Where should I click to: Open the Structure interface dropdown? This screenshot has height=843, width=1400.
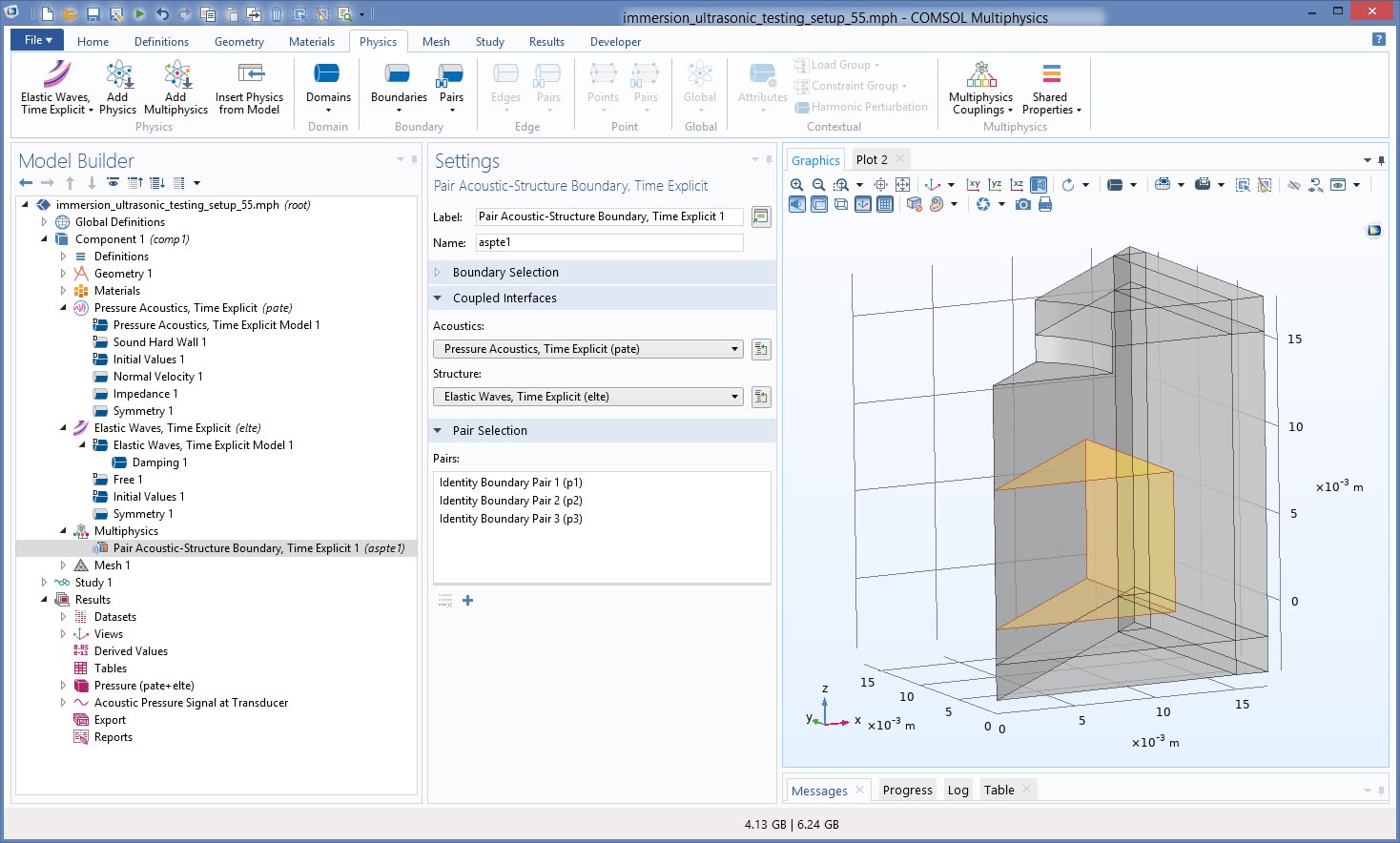tap(587, 397)
